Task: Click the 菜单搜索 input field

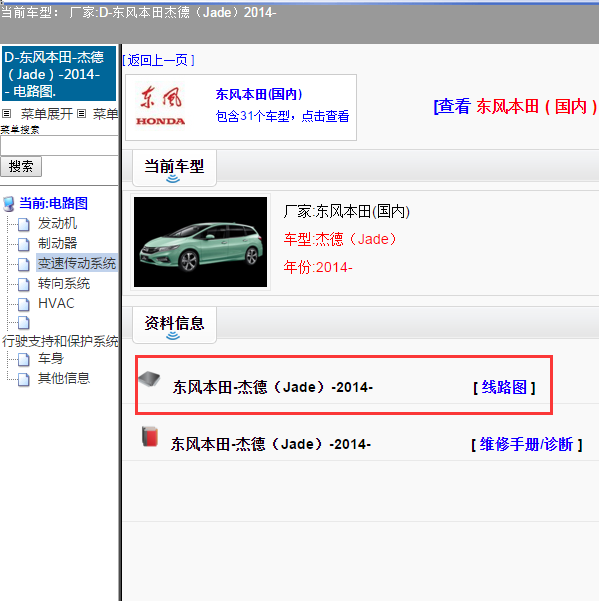Action: (59, 146)
